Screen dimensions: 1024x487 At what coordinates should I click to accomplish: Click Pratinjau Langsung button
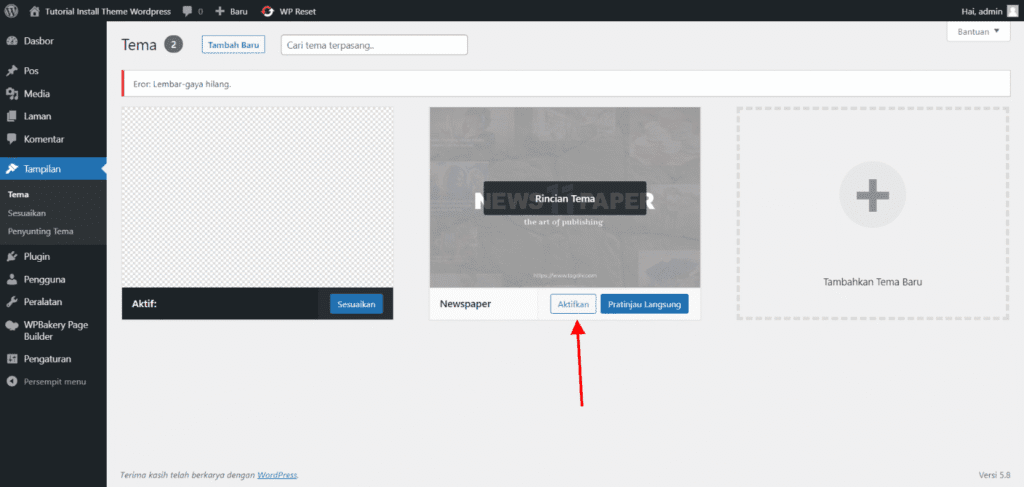pyautogui.click(x=644, y=304)
